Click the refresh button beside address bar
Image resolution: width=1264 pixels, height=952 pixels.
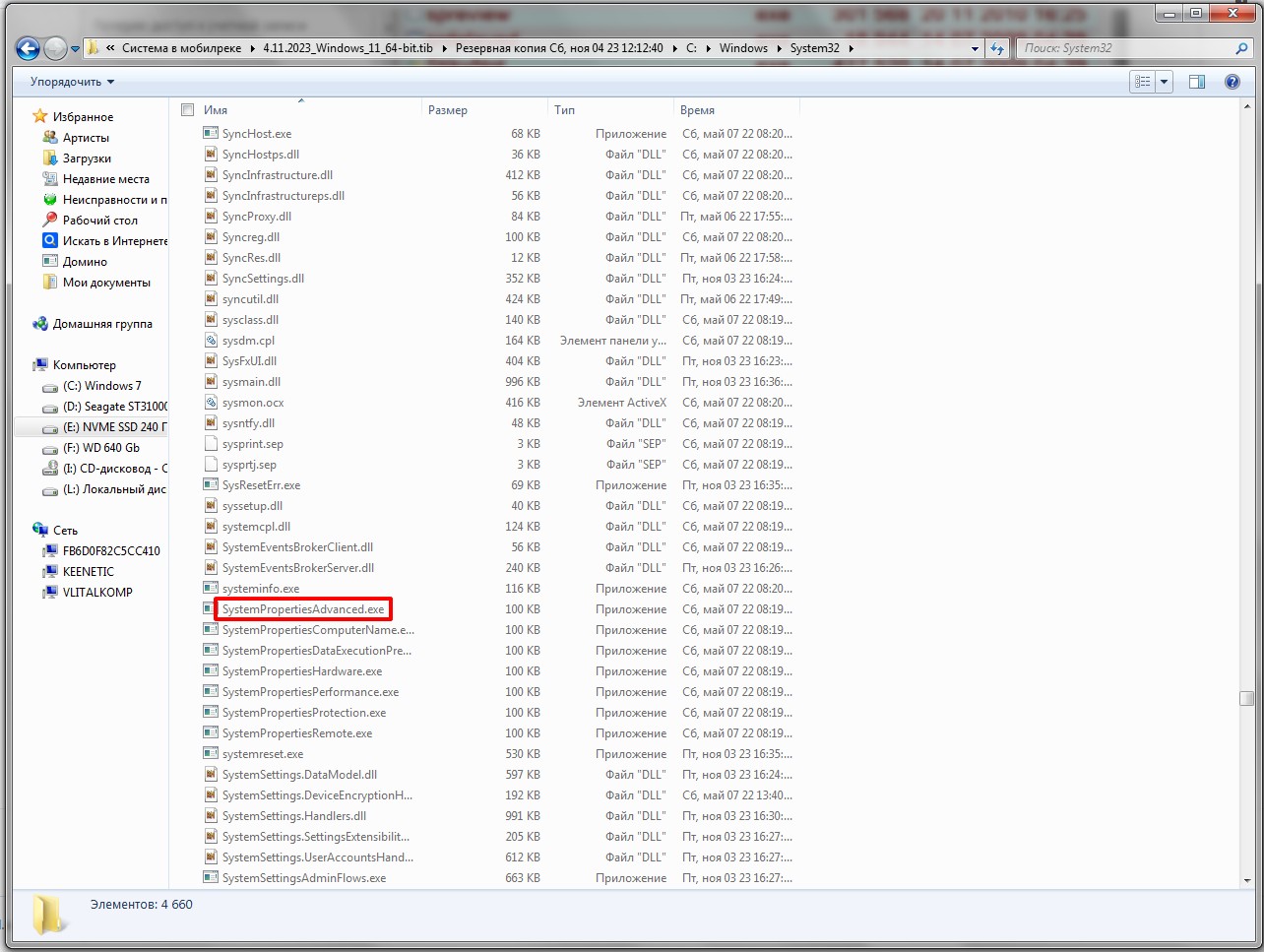pos(997,48)
